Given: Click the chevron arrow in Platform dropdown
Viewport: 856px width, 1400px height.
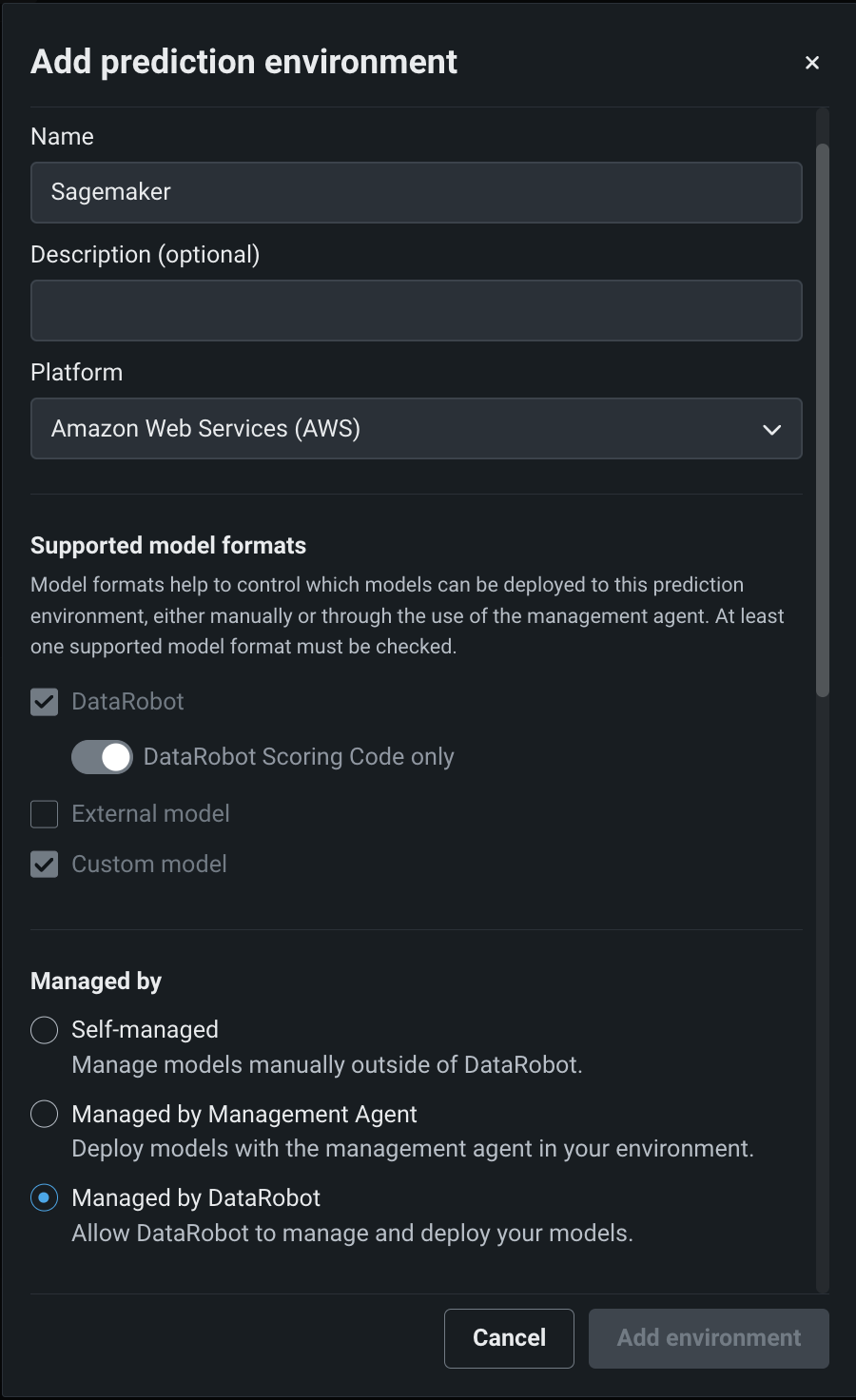Looking at the screenshot, I should tap(771, 430).
